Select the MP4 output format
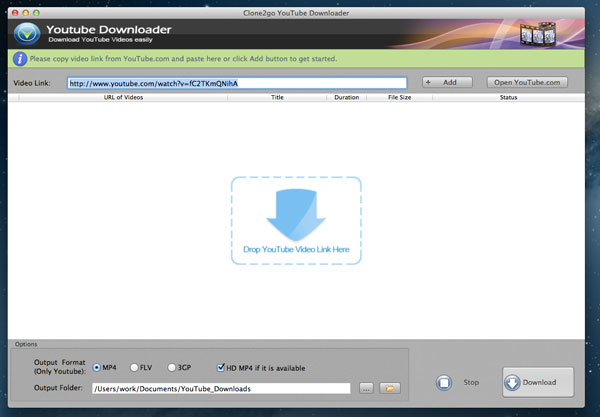This screenshot has height=417, width=600. click(96, 368)
